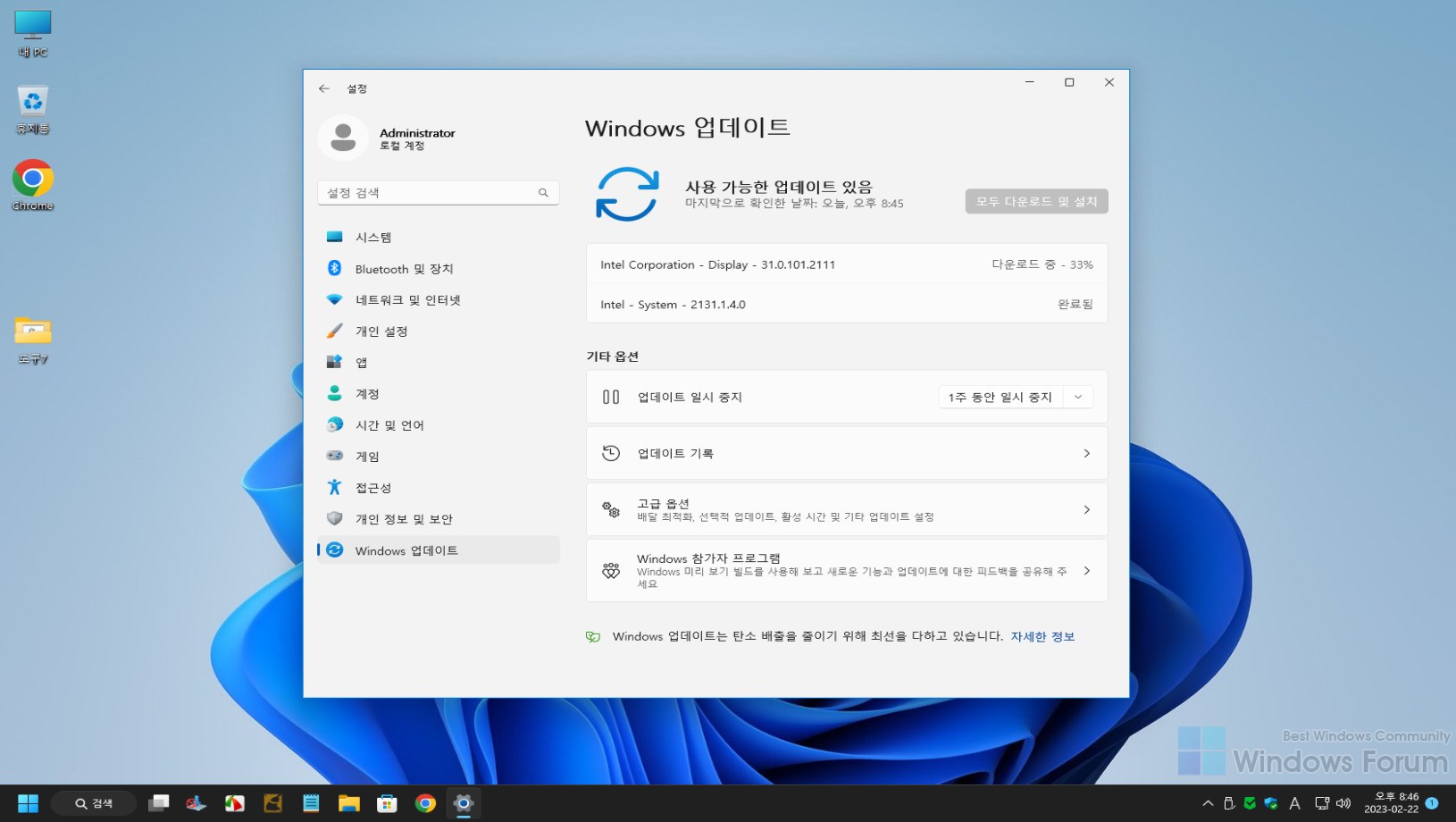Show hidden tray icons chevron
The image size is (1456, 822).
(1208, 803)
